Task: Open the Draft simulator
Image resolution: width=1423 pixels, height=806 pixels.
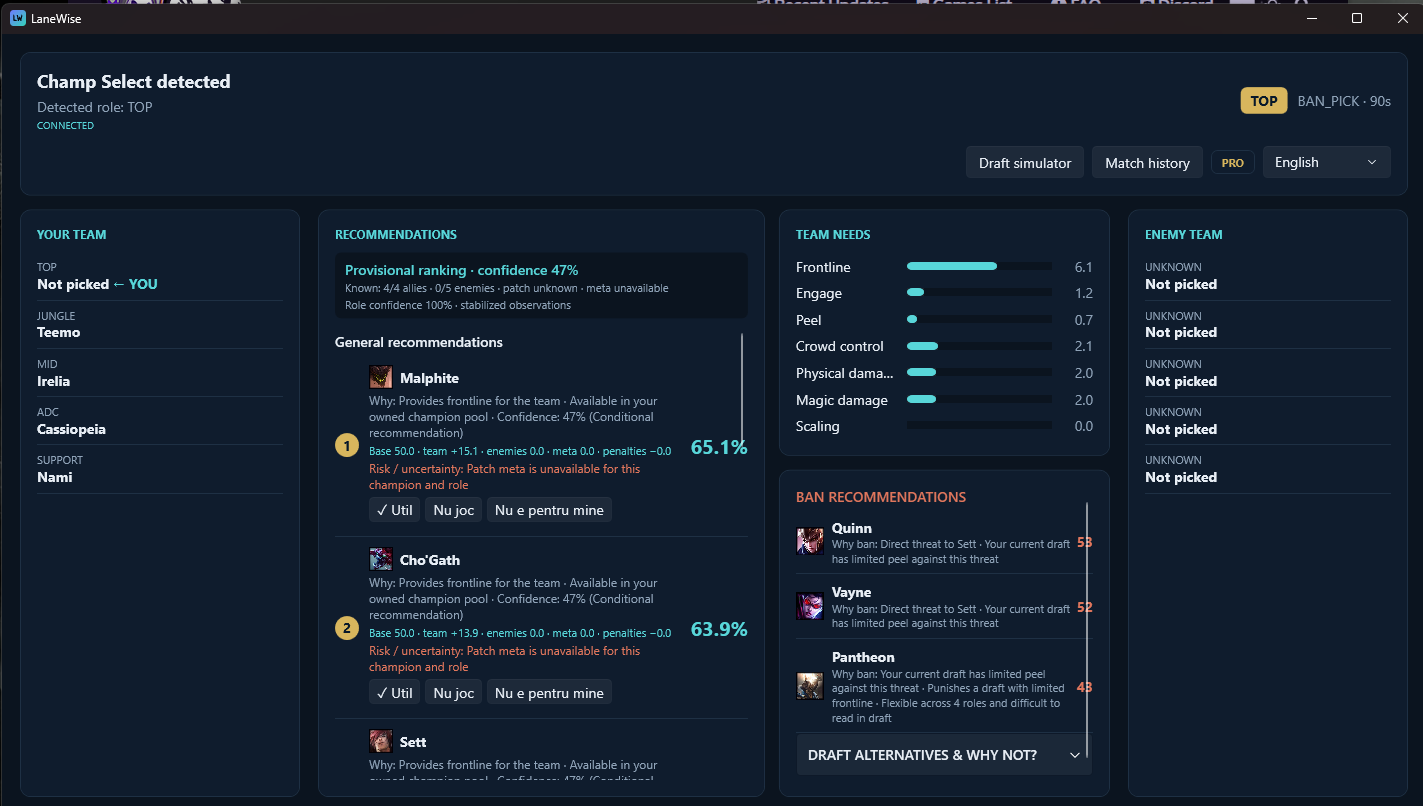Action: [x=1025, y=162]
